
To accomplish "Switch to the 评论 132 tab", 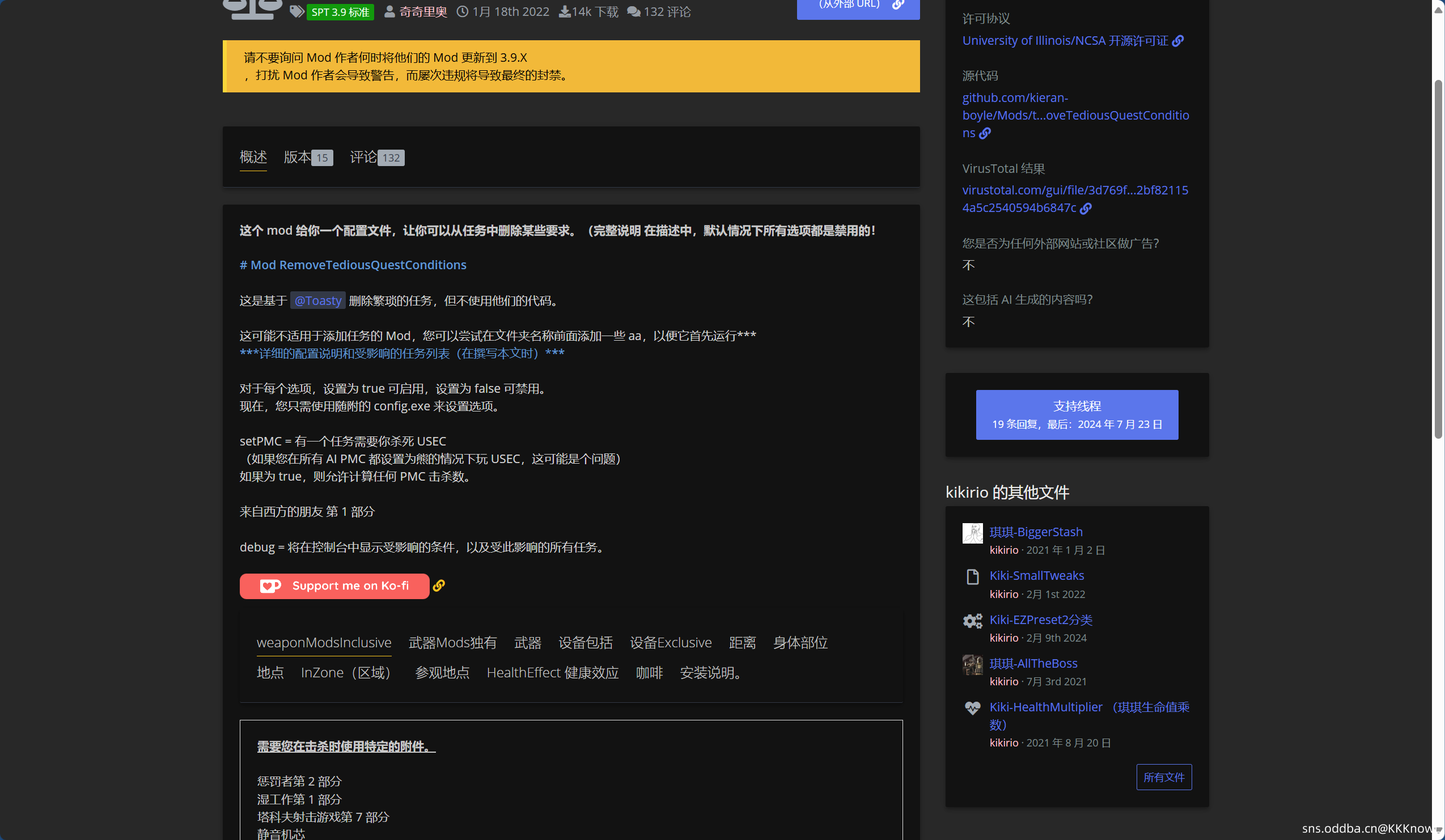I will click(x=376, y=157).
